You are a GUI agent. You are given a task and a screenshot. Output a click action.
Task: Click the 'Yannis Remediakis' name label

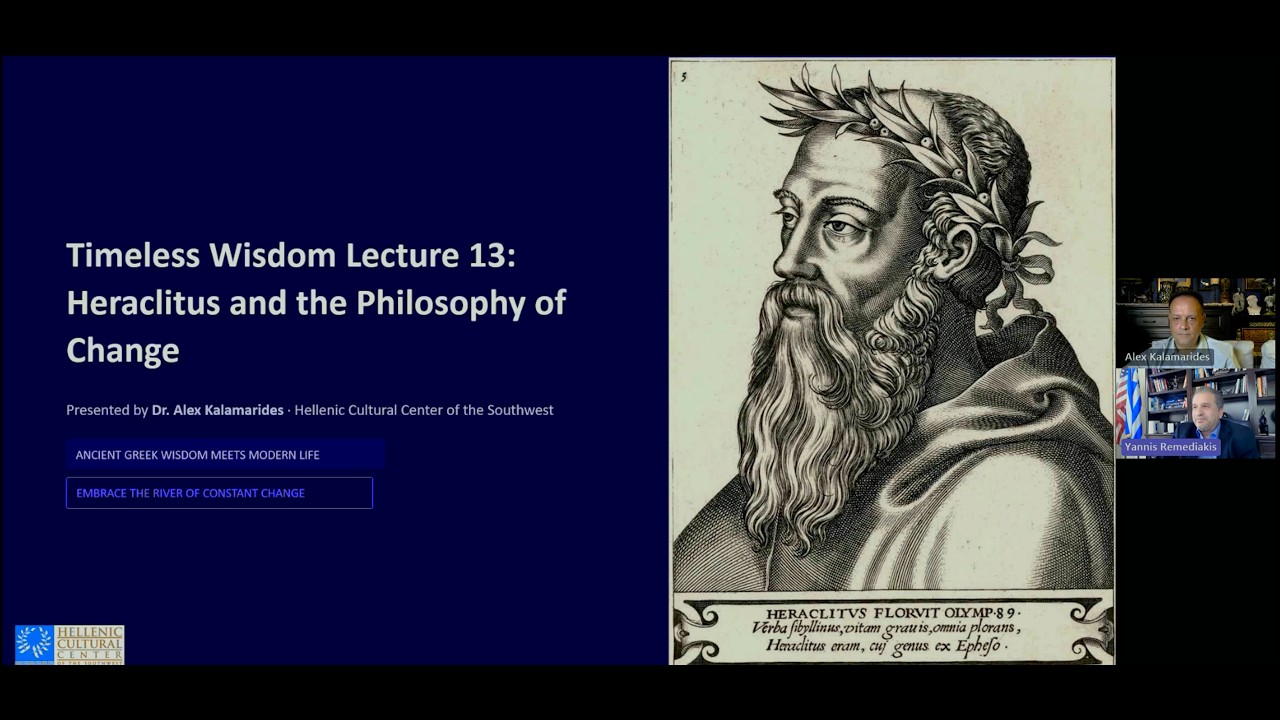(x=1171, y=447)
